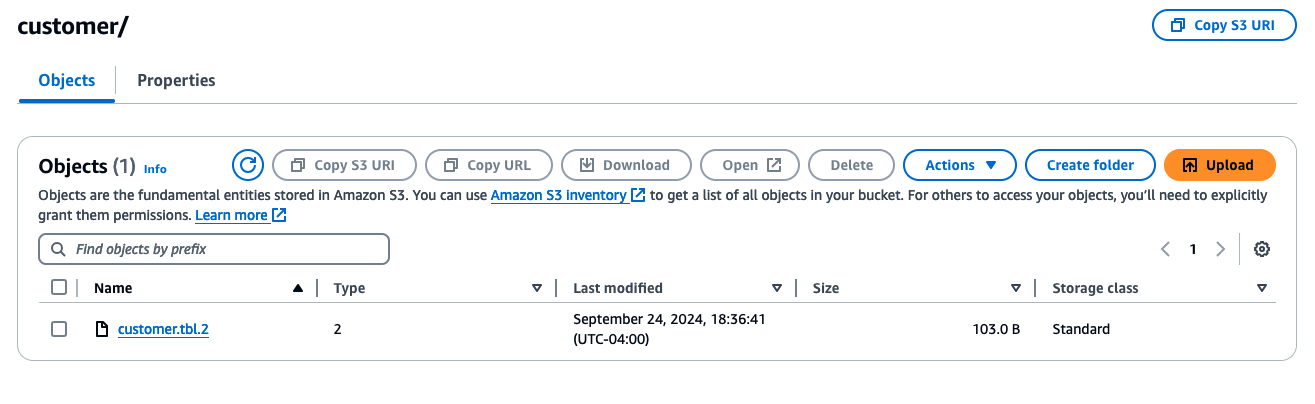Go to previous page arrow
This screenshot has width=1315, height=404.
pos(1165,249)
